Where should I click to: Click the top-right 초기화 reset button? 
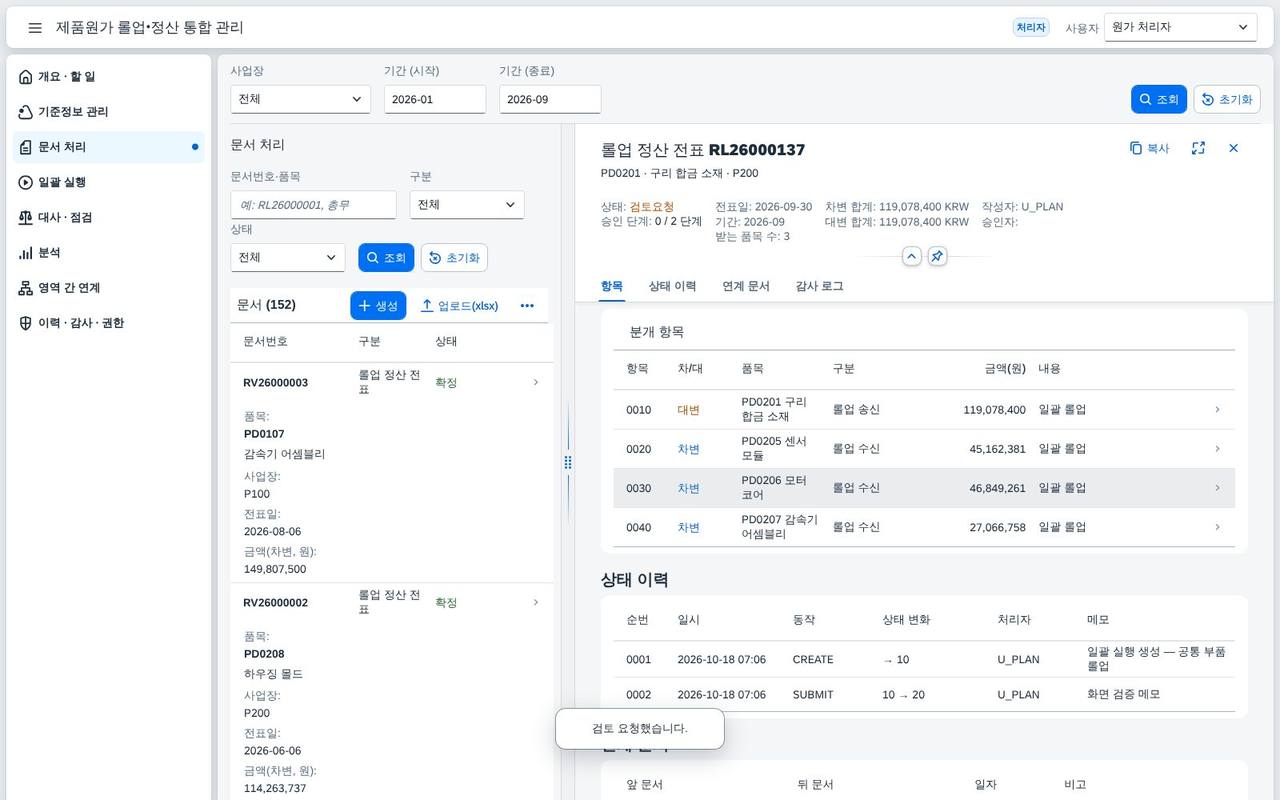[x=1227, y=99]
